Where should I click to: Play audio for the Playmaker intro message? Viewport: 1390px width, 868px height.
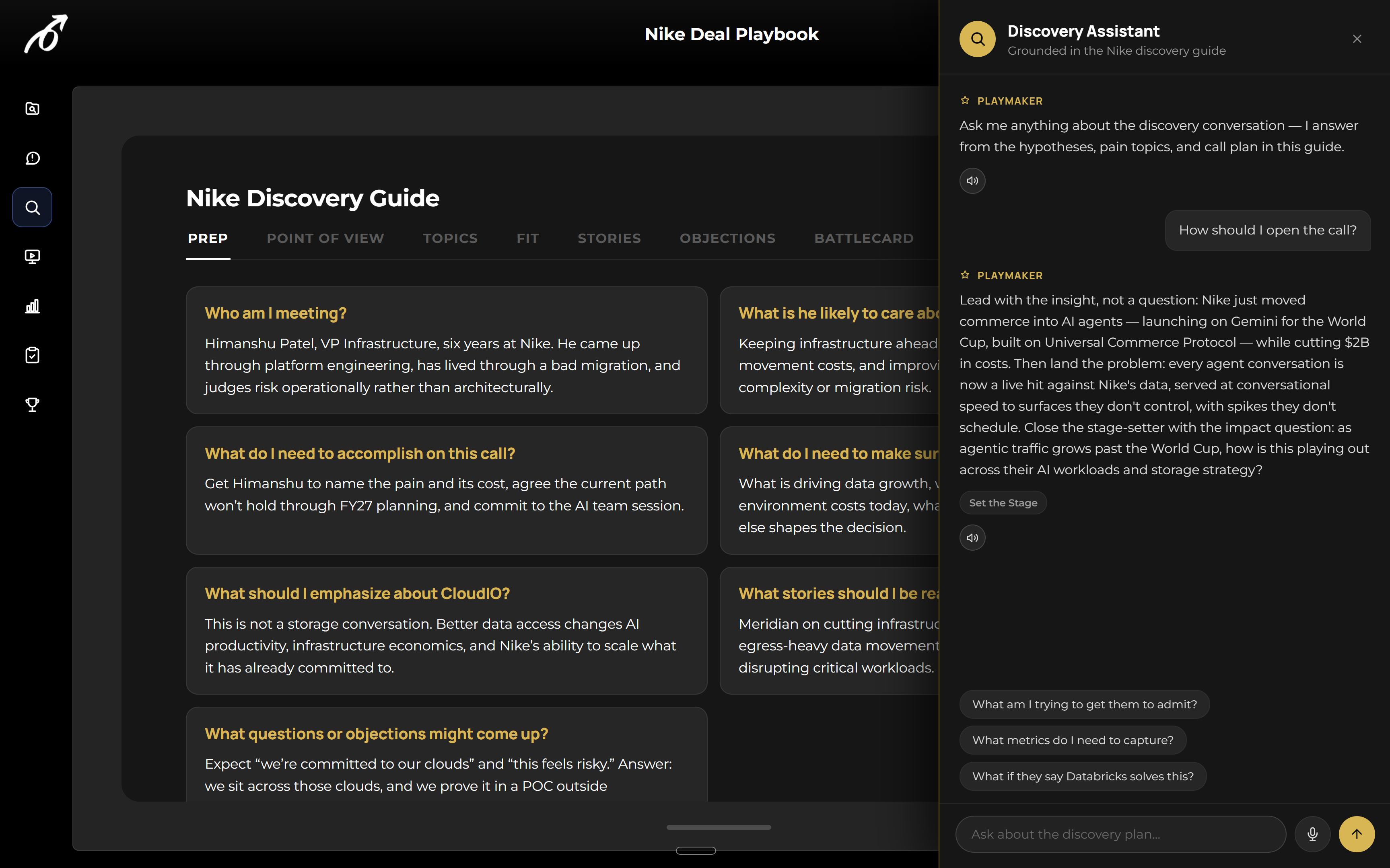click(972, 181)
